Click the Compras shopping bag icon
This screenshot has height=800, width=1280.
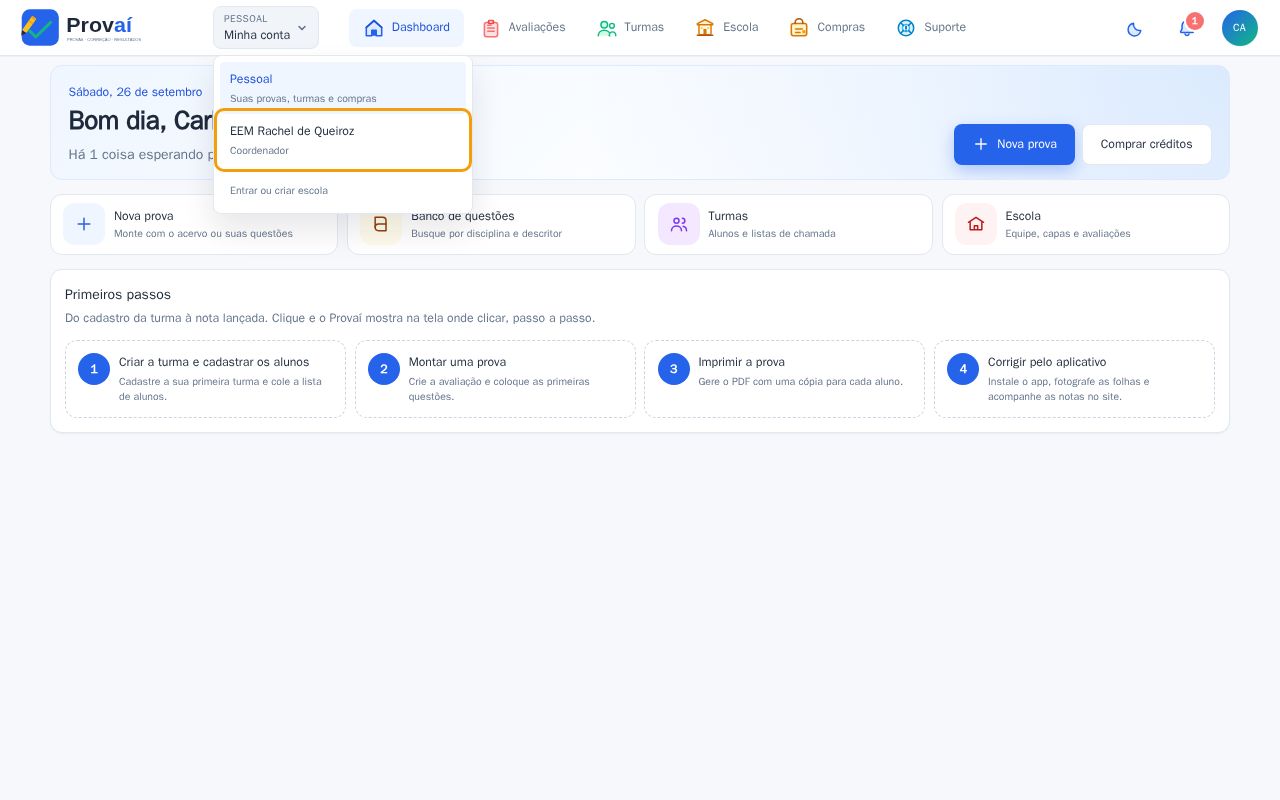tap(799, 28)
